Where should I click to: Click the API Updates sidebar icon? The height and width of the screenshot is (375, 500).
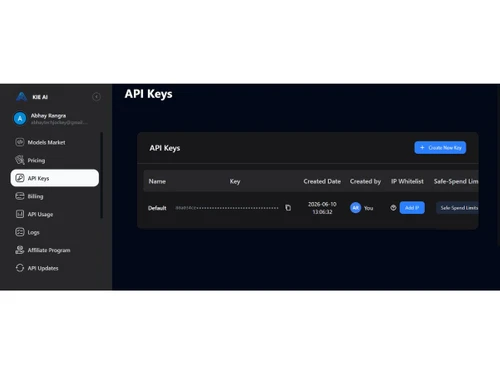point(20,268)
